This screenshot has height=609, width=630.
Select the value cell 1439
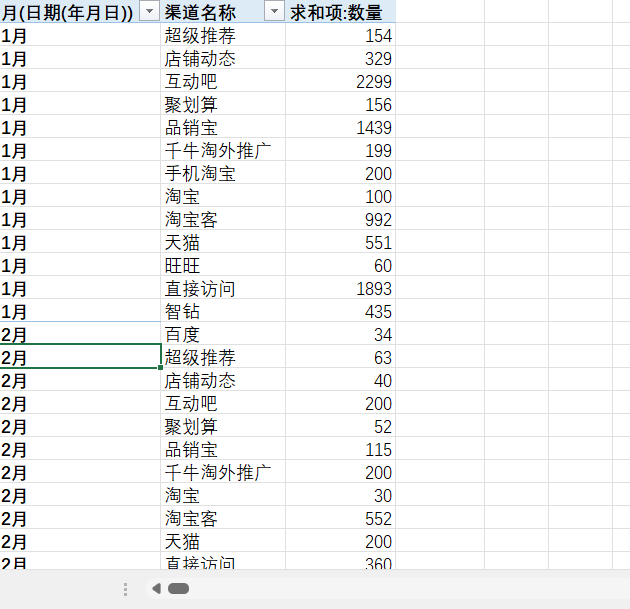(341, 127)
